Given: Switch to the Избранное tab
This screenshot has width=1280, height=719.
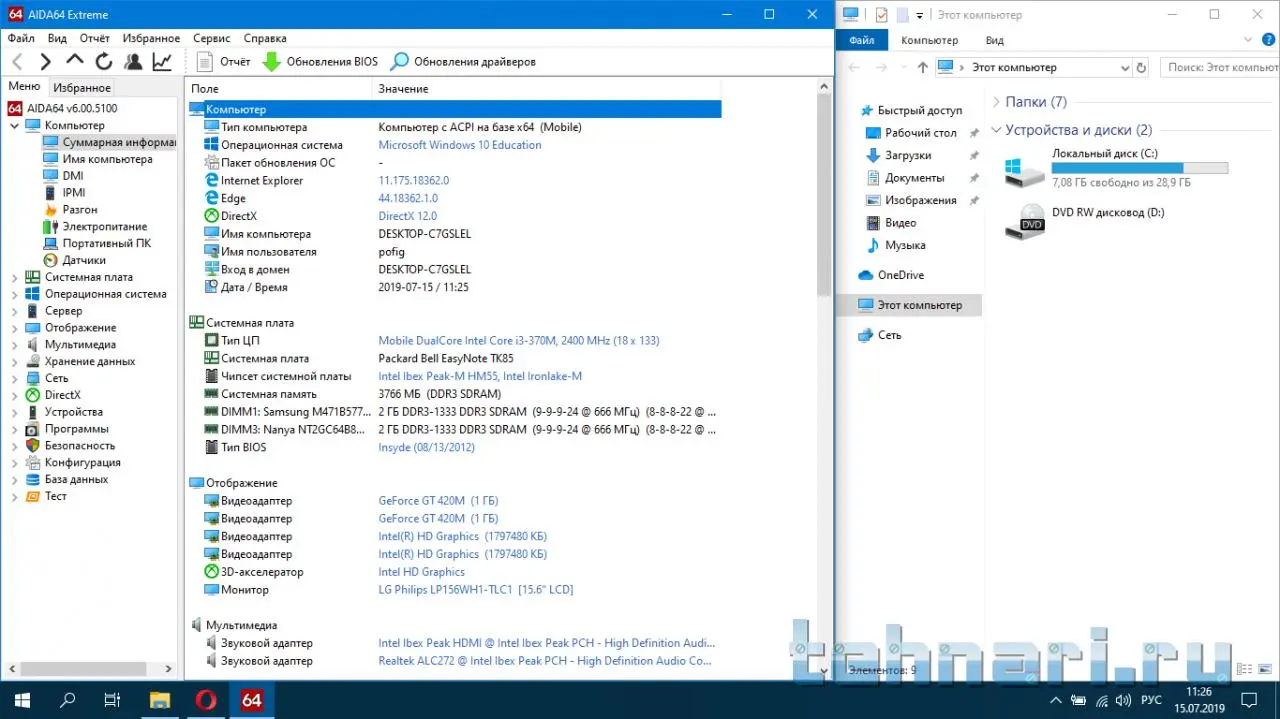Looking at the screenshot, I should [x=82, y=88].
